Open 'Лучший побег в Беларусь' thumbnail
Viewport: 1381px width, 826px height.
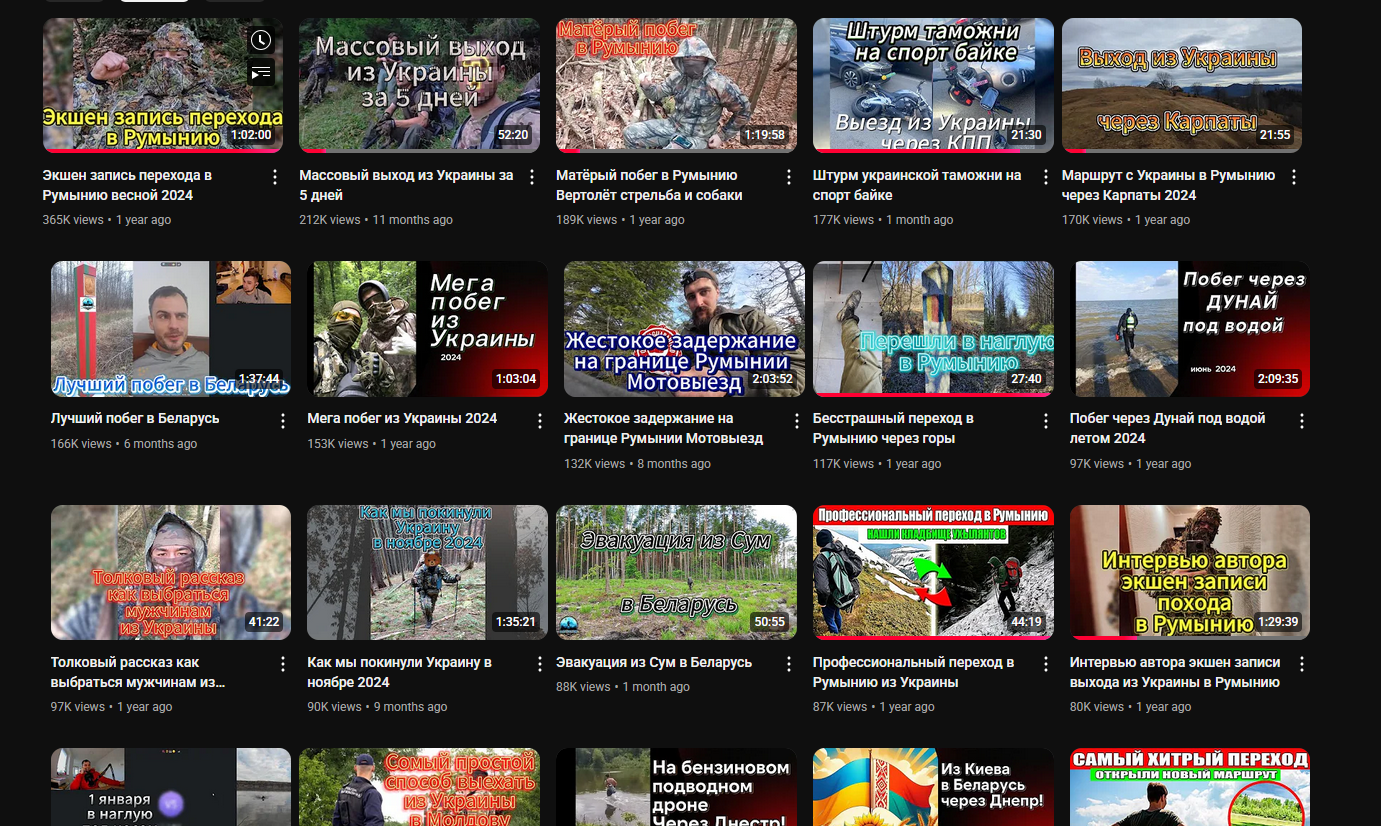(171, 329)
